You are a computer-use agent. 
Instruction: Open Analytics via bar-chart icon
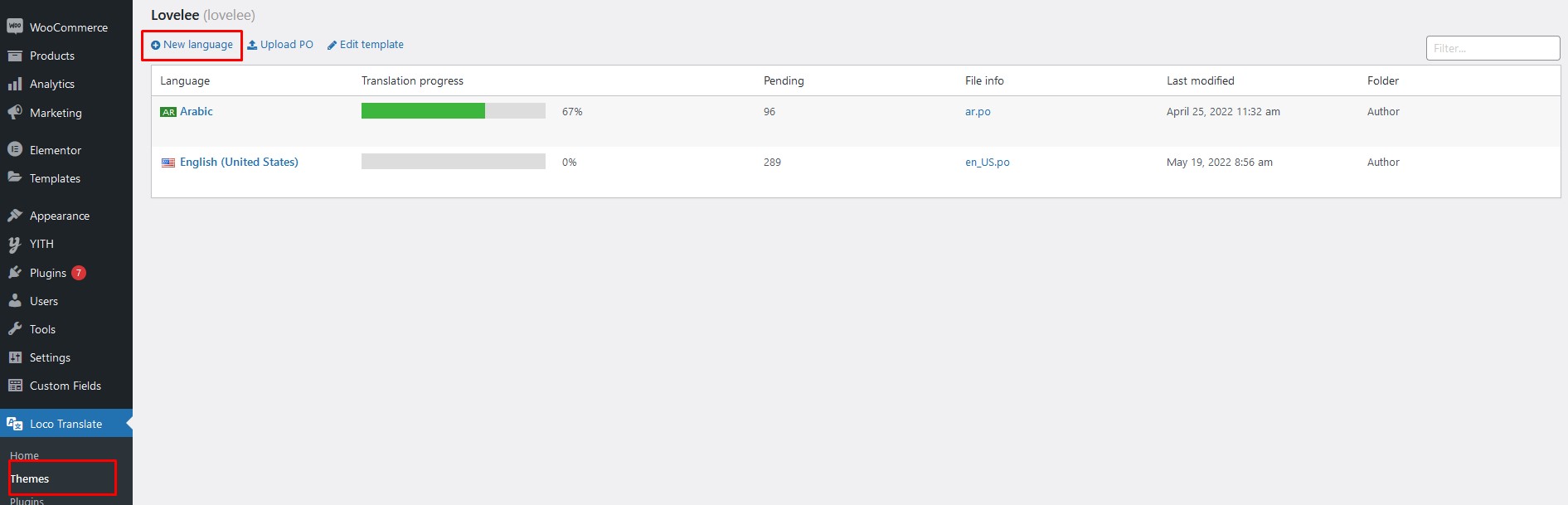[x=15, y=84]
